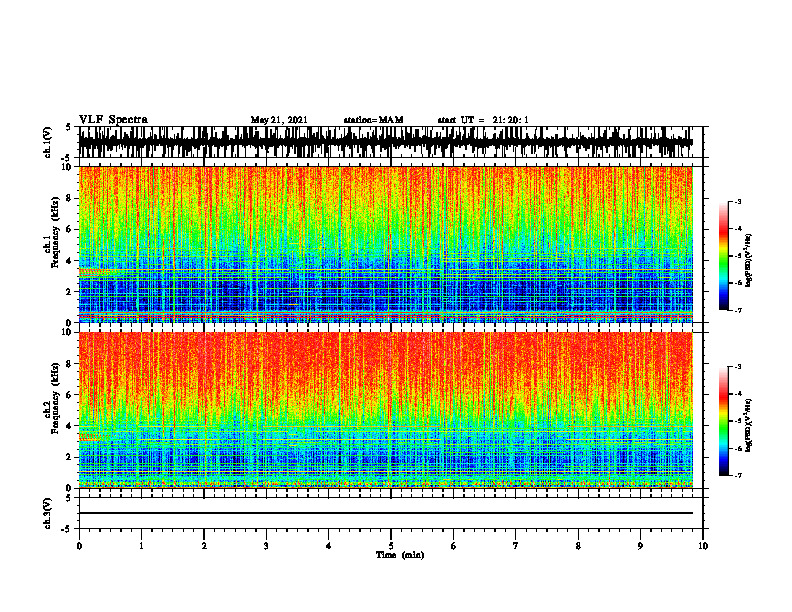The width and height of the screenshot is (792, 612).
Task: Click time-axis tick label "2" below ch.3
Action: 204,546
